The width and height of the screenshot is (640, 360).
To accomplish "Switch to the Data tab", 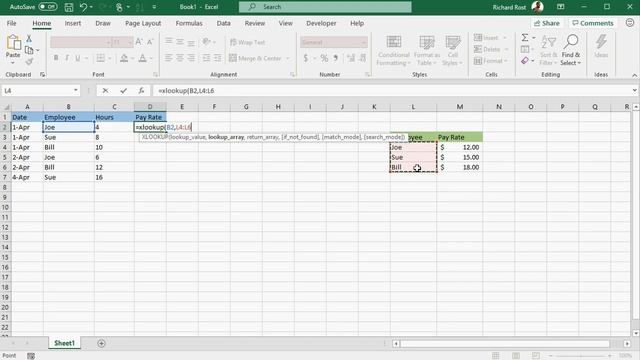I will coord(223,23).
